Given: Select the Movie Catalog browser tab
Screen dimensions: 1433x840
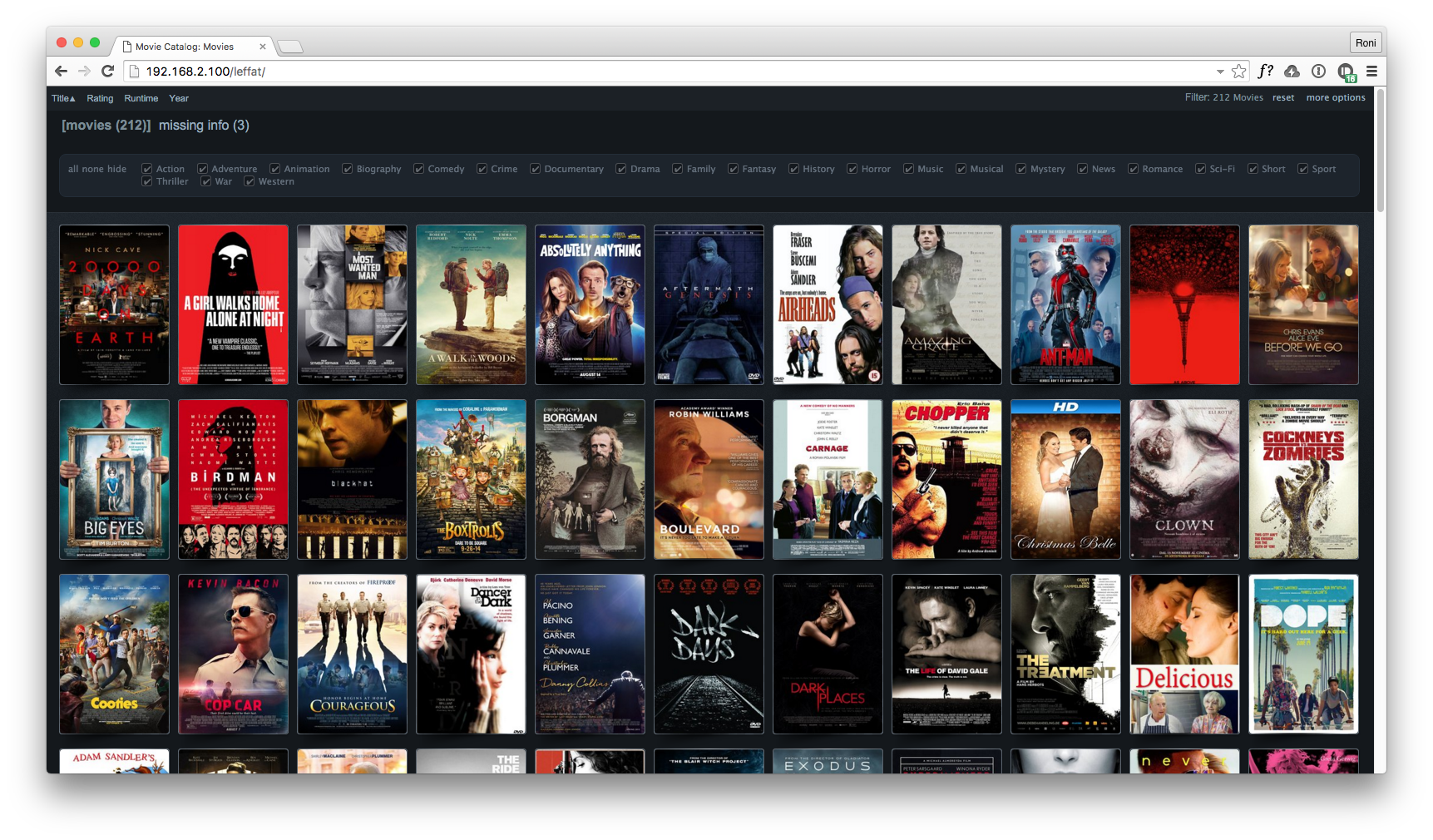Looking at the screenshot, I should point(185,47).
